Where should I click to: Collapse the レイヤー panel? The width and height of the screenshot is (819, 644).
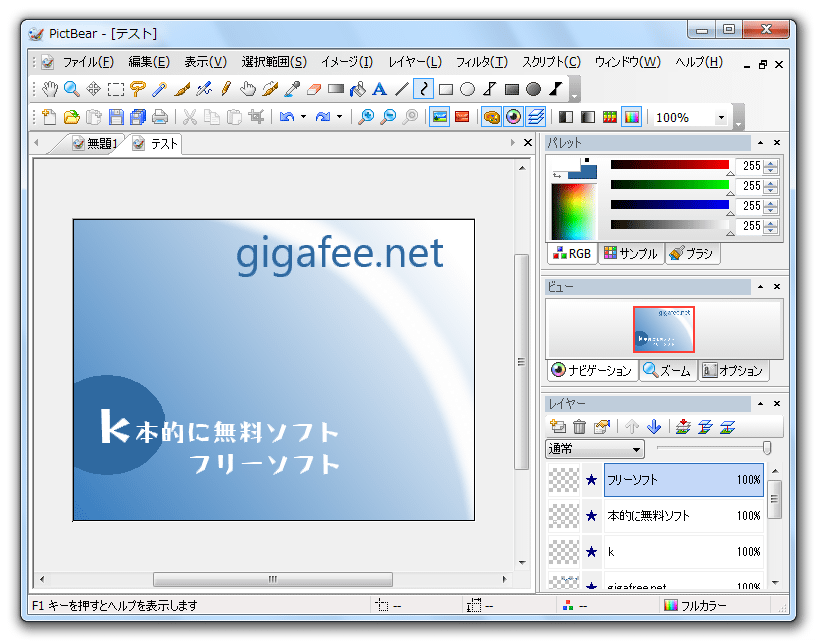pos(760,404)
